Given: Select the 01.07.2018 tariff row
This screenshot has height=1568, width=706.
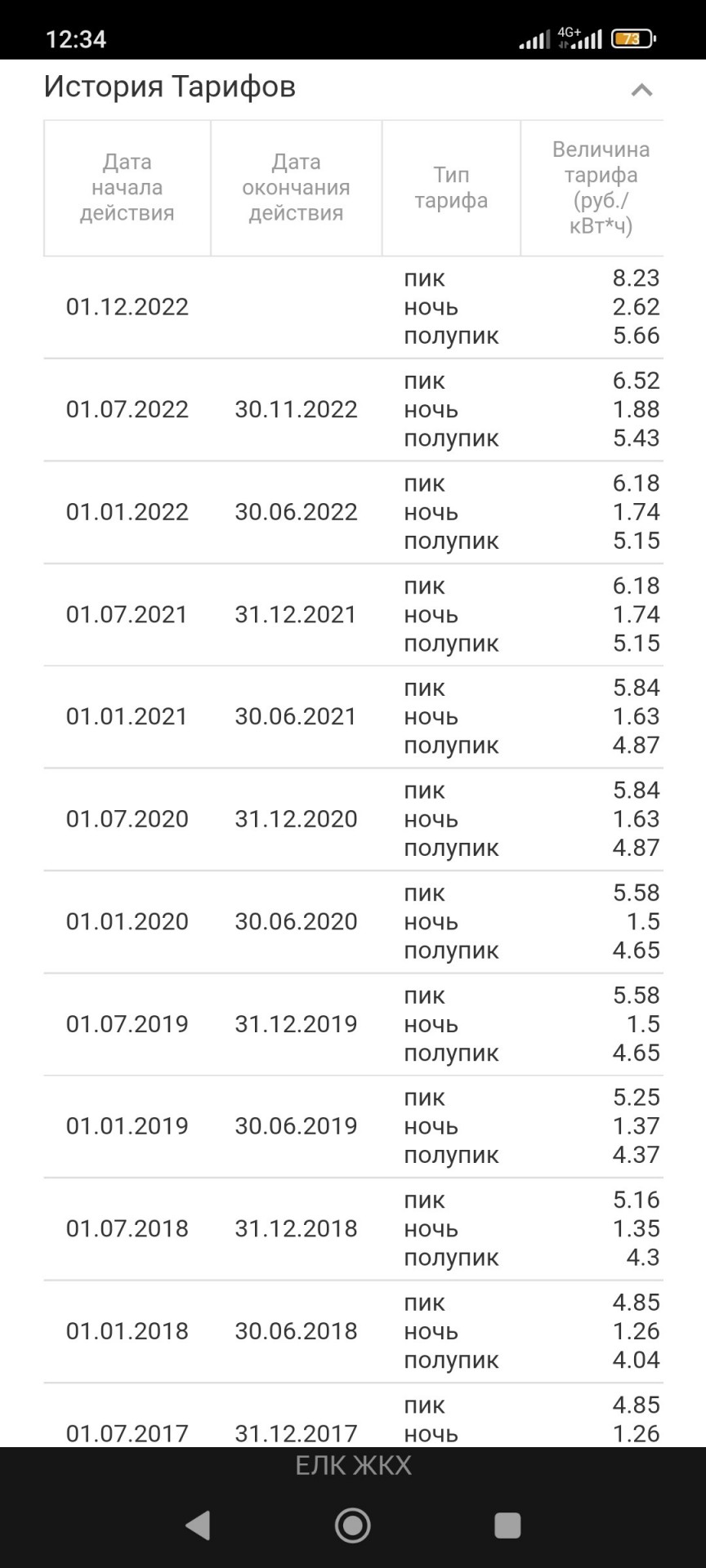Looking at the screenshot, I should pyautogui.click(x=353, y=1229).
